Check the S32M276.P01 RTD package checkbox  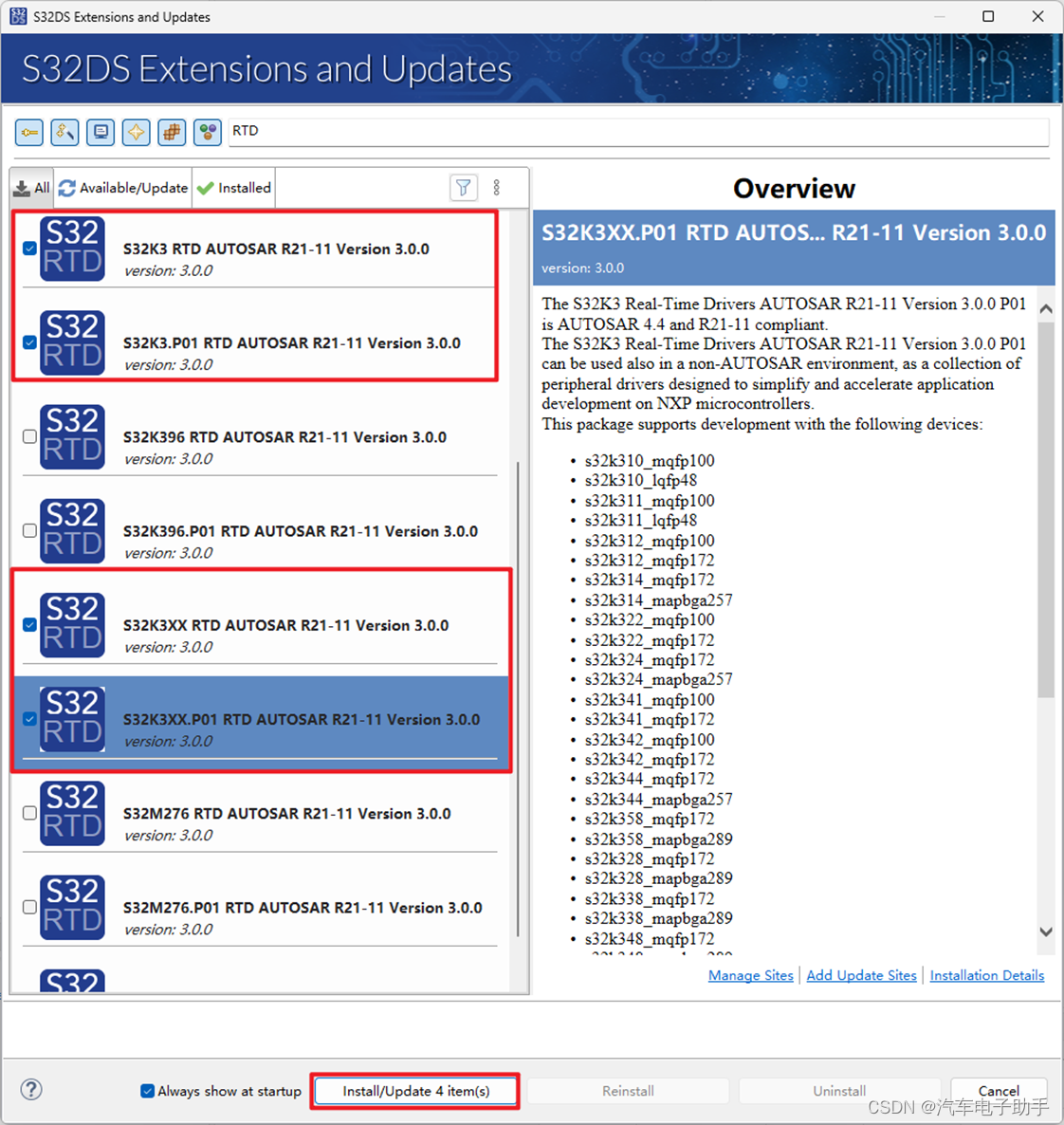[x=29, y=907]
